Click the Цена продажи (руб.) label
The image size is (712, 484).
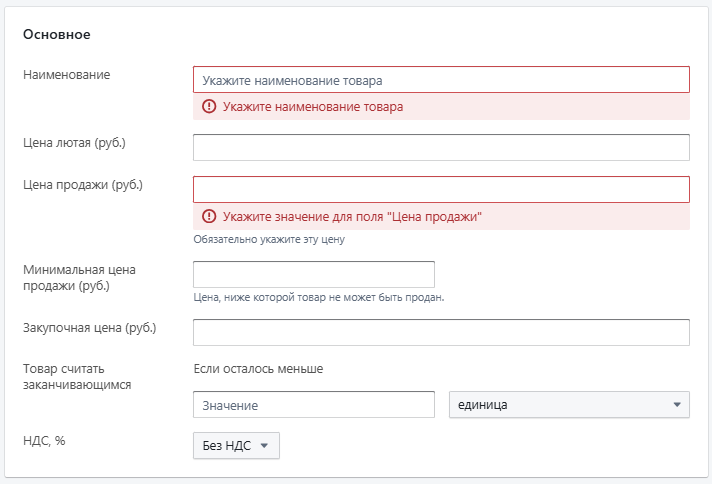[83, 185]
